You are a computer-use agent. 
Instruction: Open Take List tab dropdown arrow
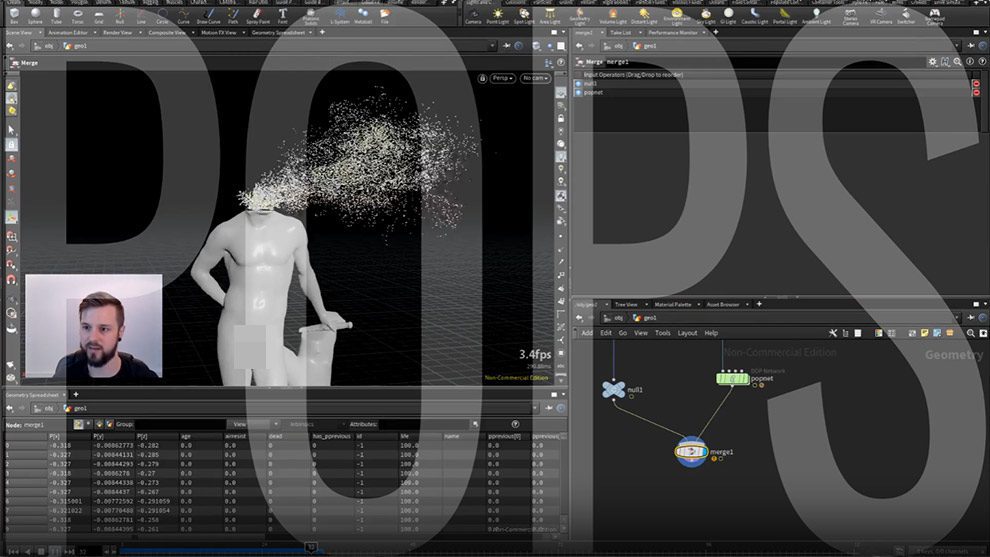640,32
